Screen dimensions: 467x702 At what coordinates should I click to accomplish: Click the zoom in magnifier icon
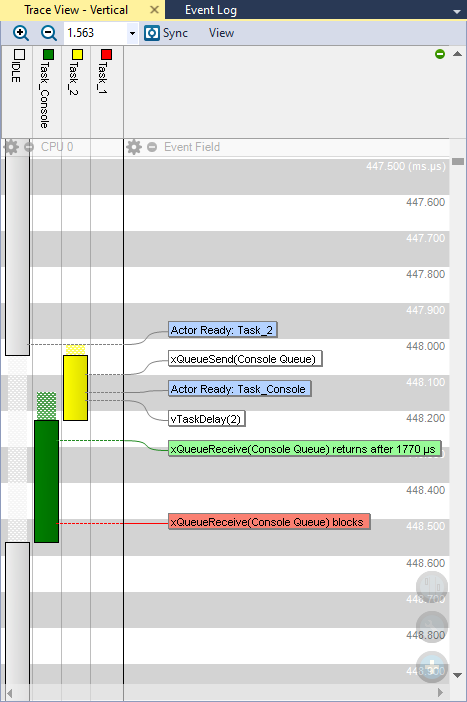(21, 33)
